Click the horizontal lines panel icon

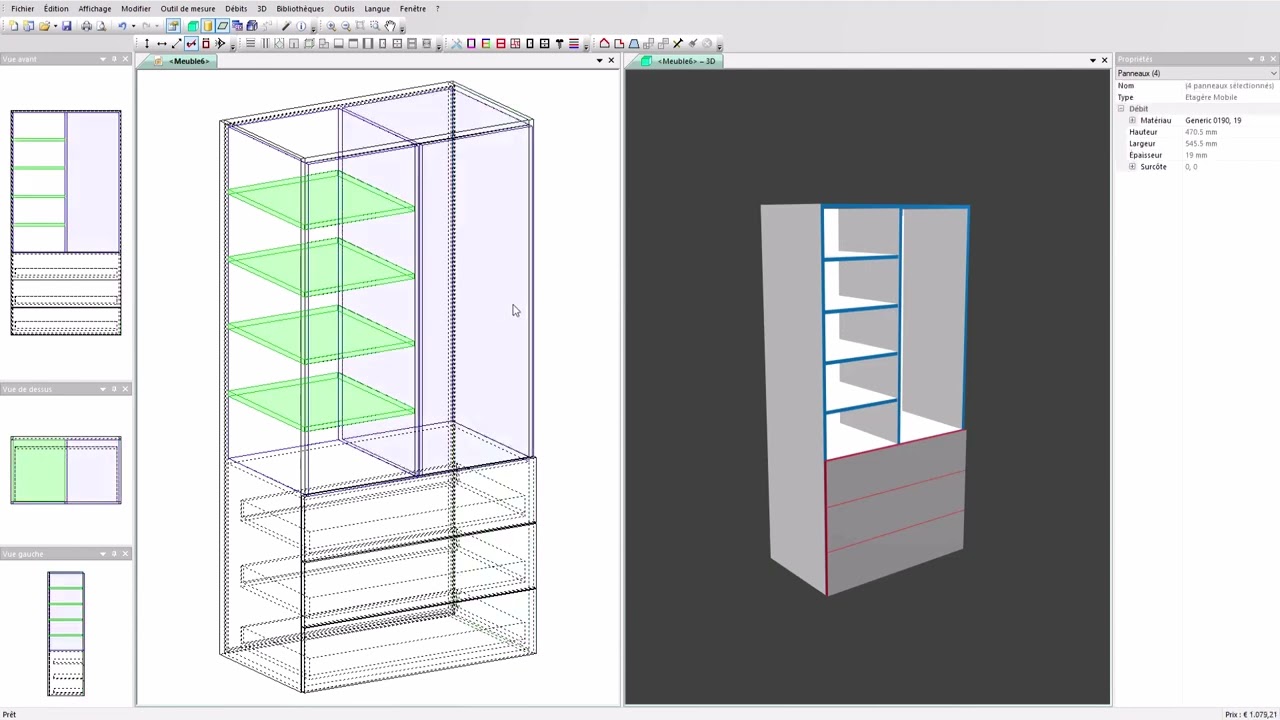pyautogui.click(x=250, y=44)
